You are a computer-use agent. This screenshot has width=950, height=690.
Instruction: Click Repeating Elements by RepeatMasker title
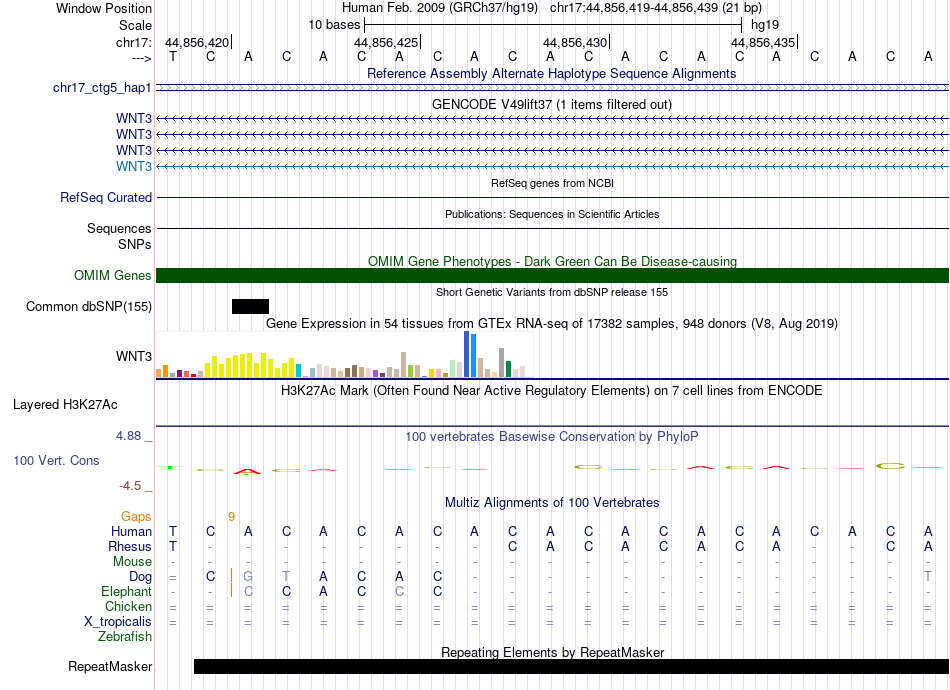pos(553,652)
